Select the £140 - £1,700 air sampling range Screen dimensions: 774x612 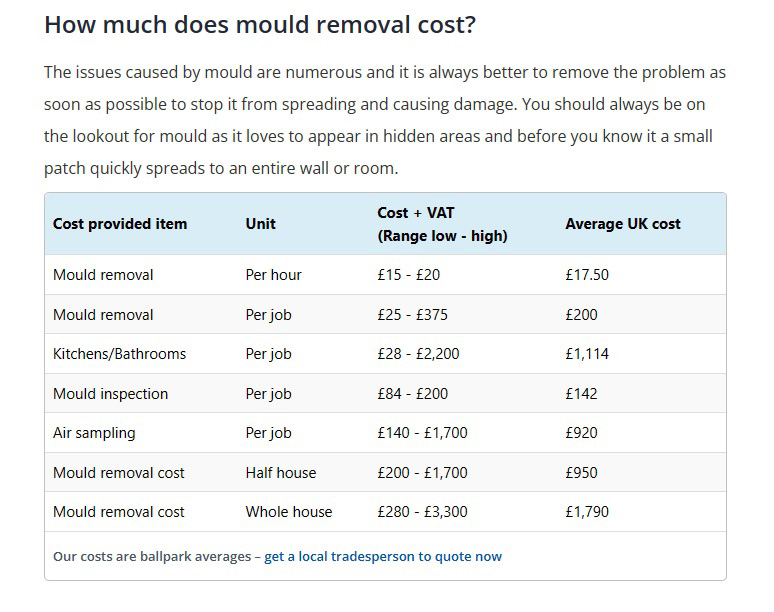pyautogui.click(x=422, y=433)
